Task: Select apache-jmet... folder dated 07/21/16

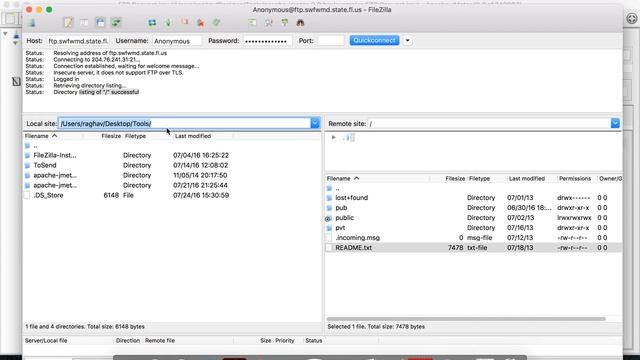Action: [55, 185]
